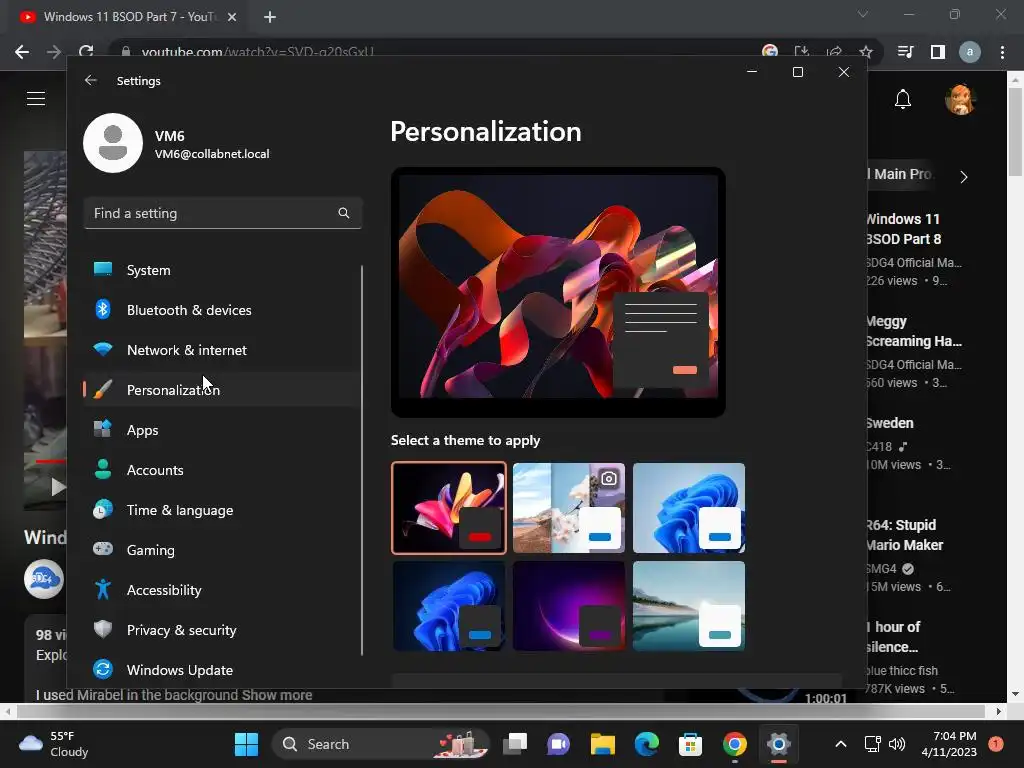Screen dimensions: 1024x768
Task: Open Windows Update settings
Action: click(222, 669)
